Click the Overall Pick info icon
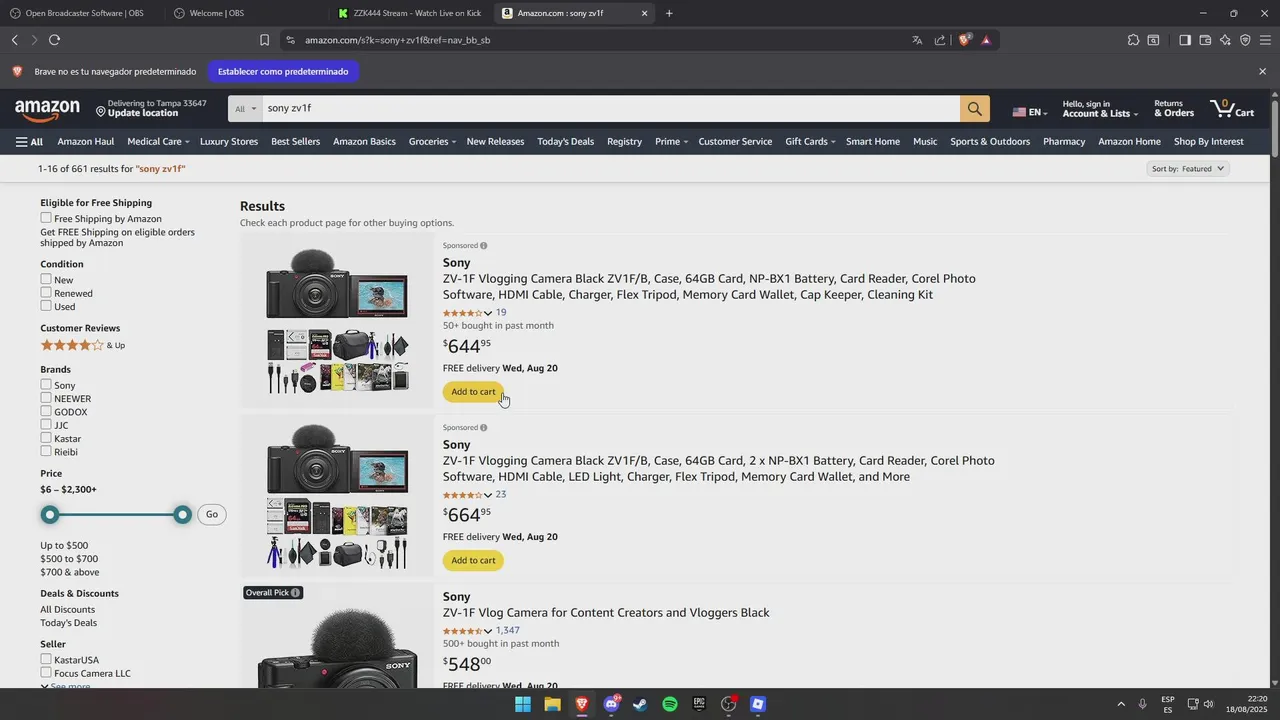This screenshot has height=720, width=1280. click(295, 593)
